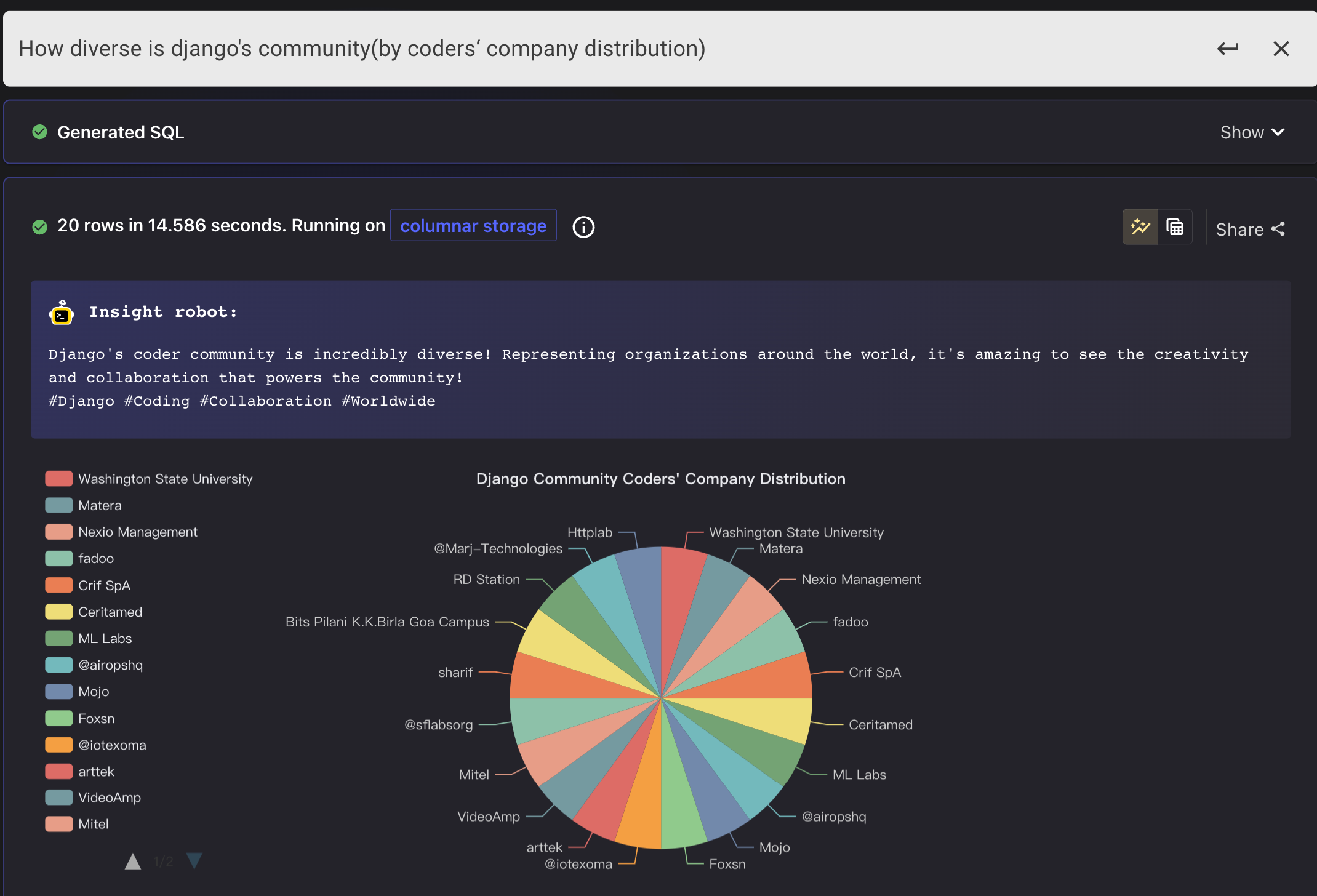Switch to the table view toggle
This screenshot has height=896, width=1317.
tap(1175, 227)
